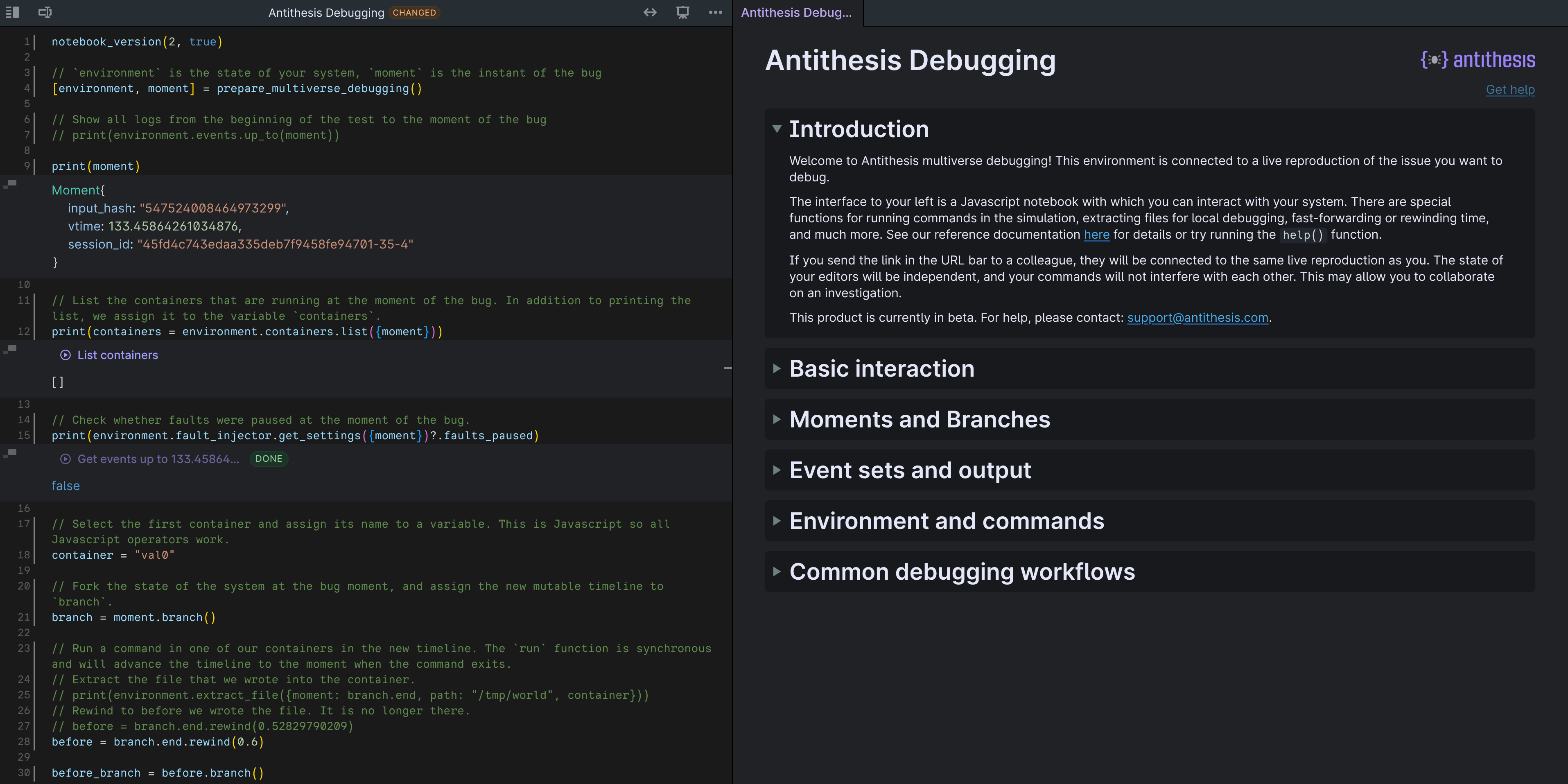
Task: Click the horizontal resize arrows icon
Action: click(649, 12)
